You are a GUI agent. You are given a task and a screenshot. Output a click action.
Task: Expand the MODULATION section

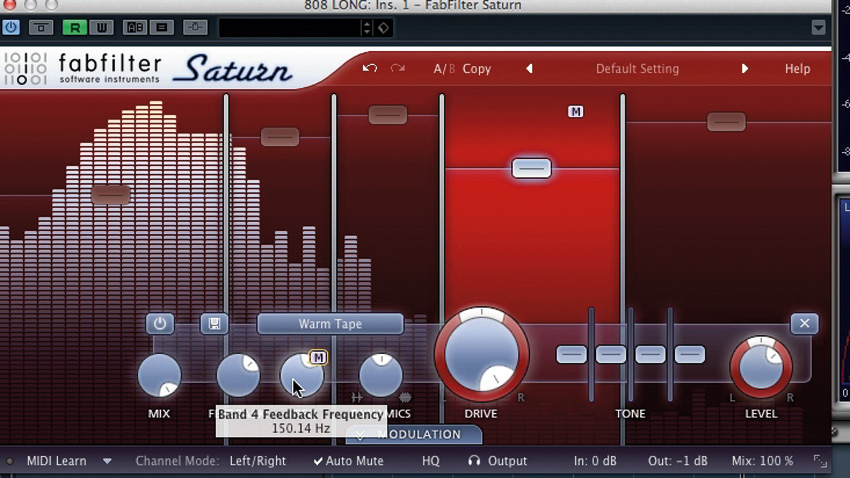(x=413, y=435)
